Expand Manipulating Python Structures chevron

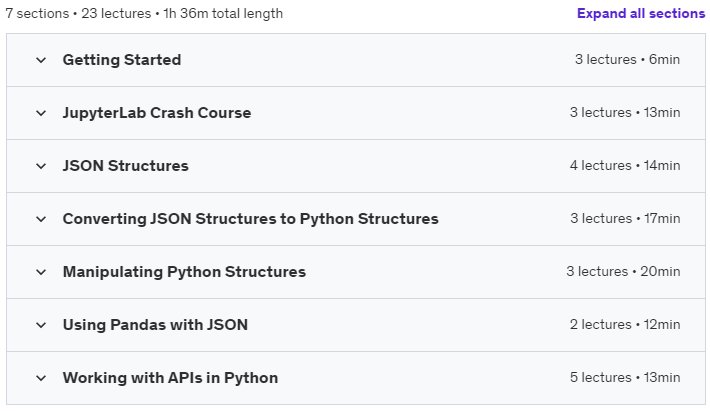pos(41,272)
